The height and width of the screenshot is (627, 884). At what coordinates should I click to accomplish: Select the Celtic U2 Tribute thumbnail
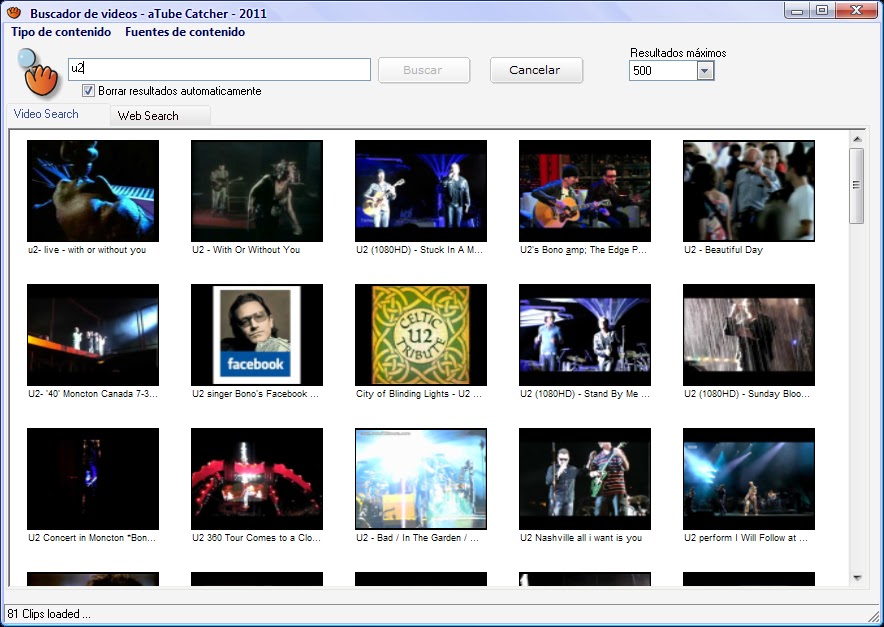[421, 335]
